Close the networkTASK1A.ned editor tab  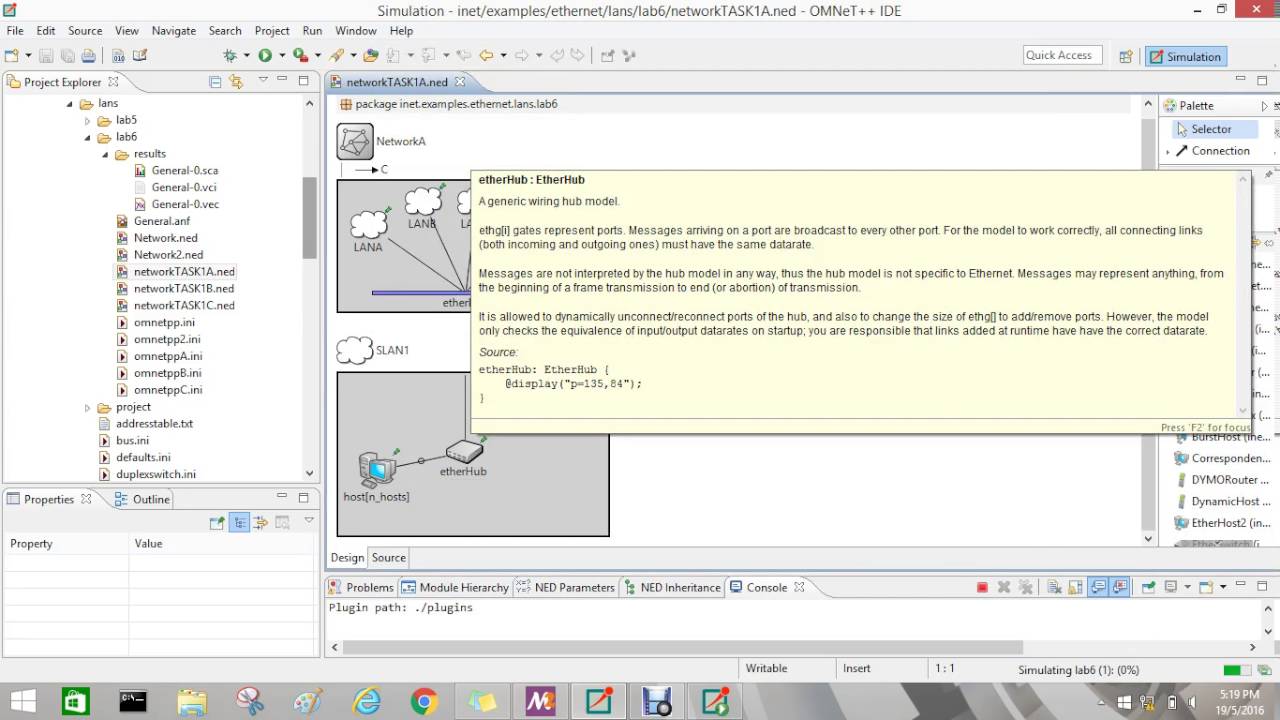tap(460, 82)
